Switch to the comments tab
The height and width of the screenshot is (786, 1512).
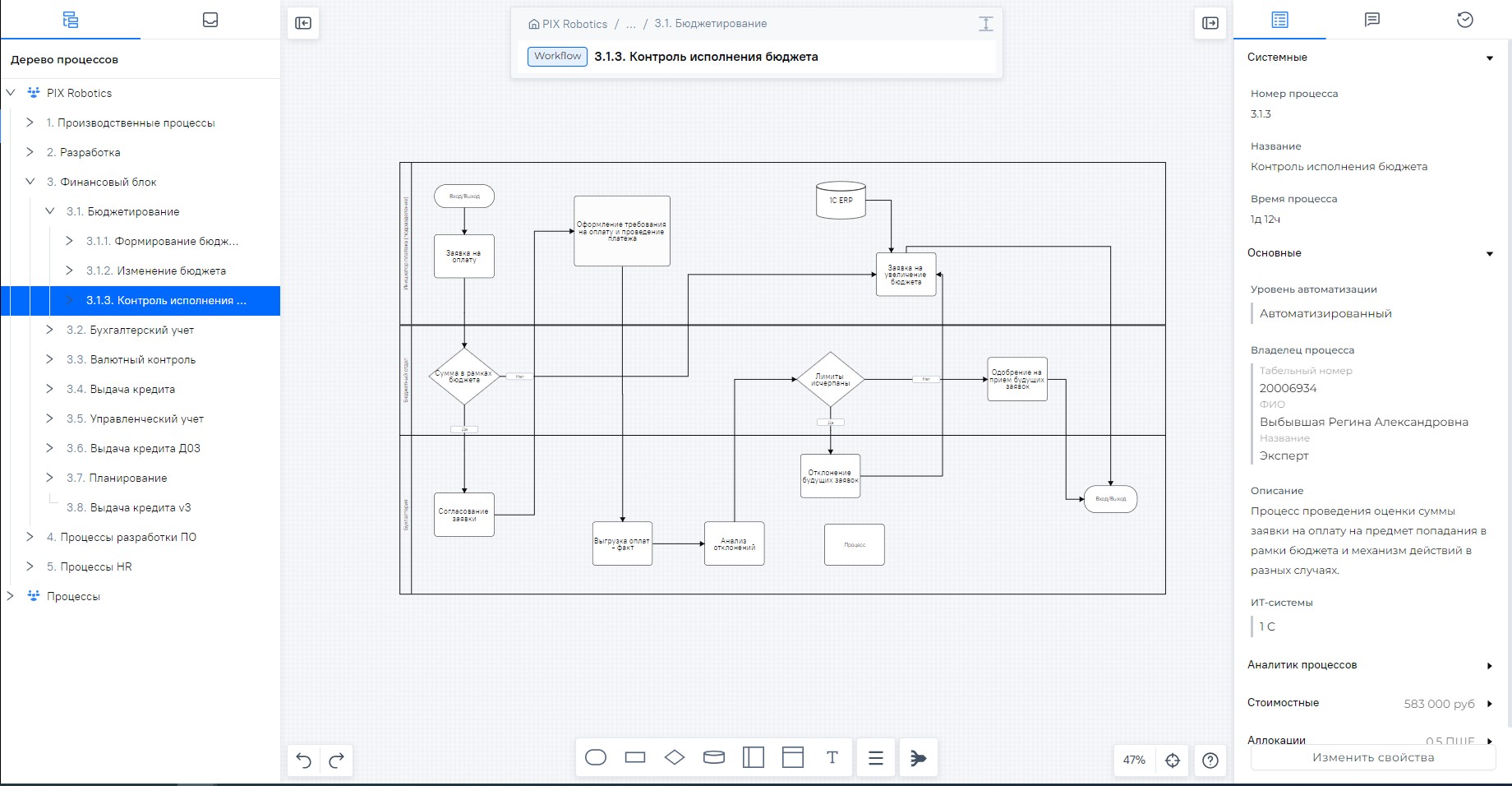pos(1371,20)
